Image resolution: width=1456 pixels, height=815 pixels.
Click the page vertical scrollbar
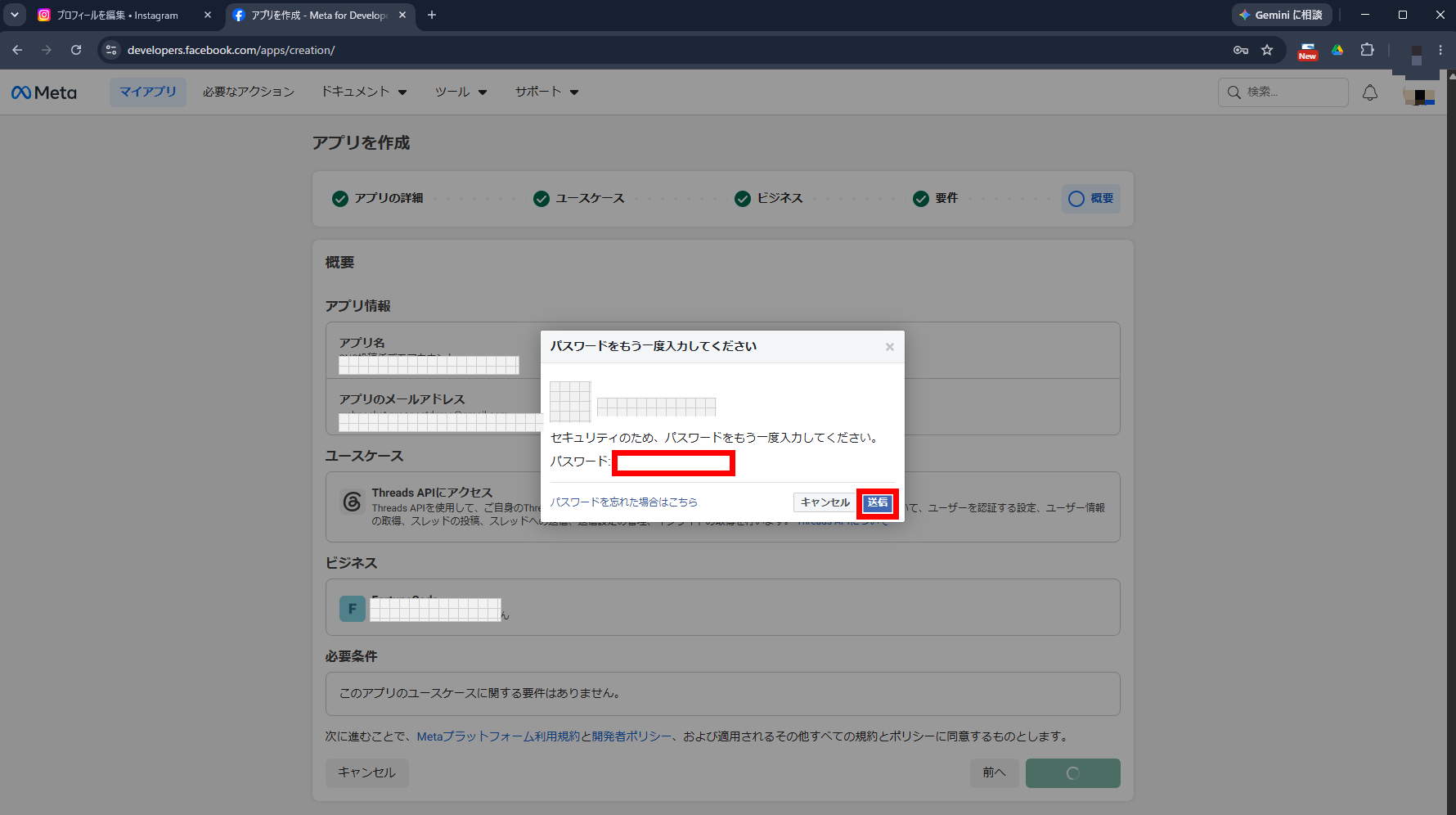click(1451, 442)
